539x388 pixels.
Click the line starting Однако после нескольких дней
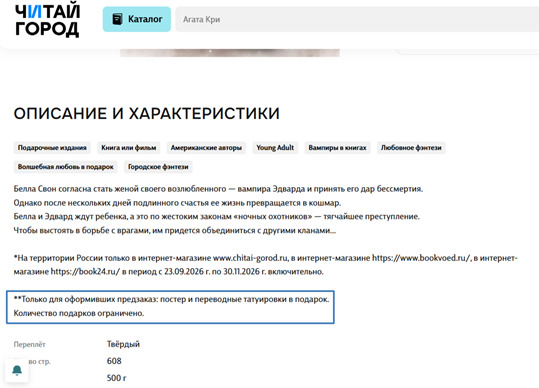(x=177, y=203)
